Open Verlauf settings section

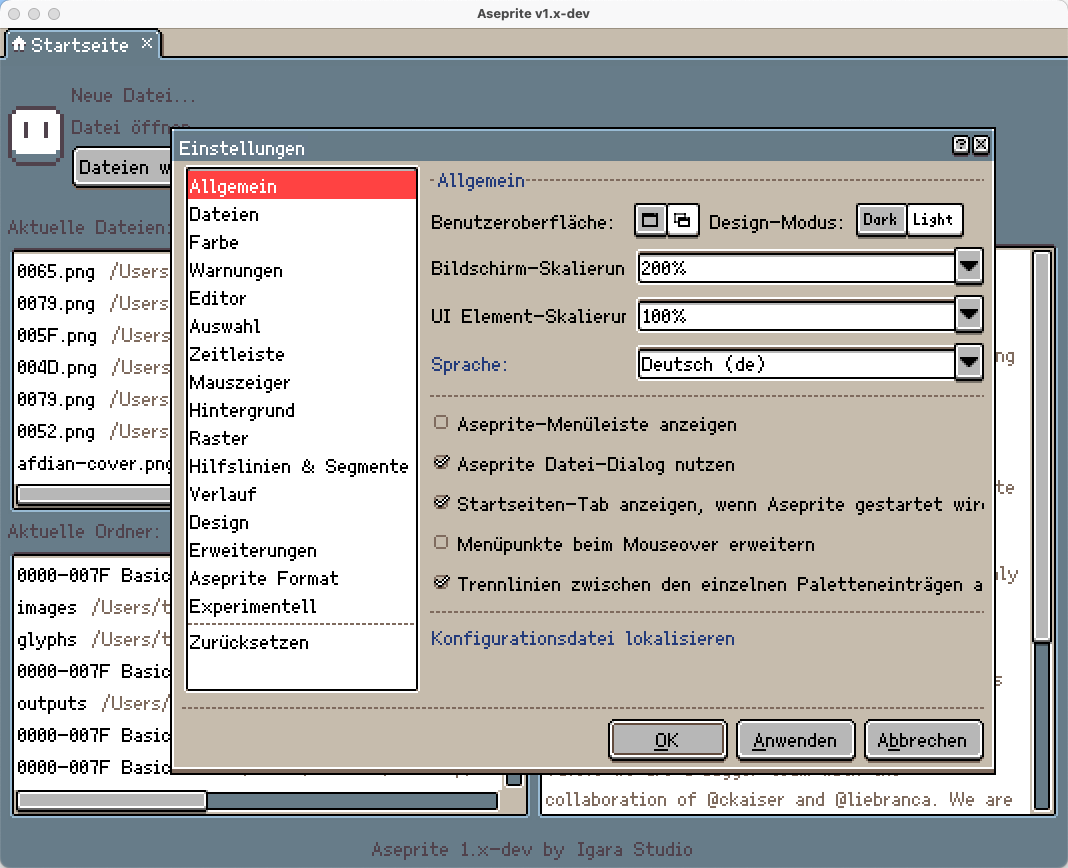pos(302,493)
